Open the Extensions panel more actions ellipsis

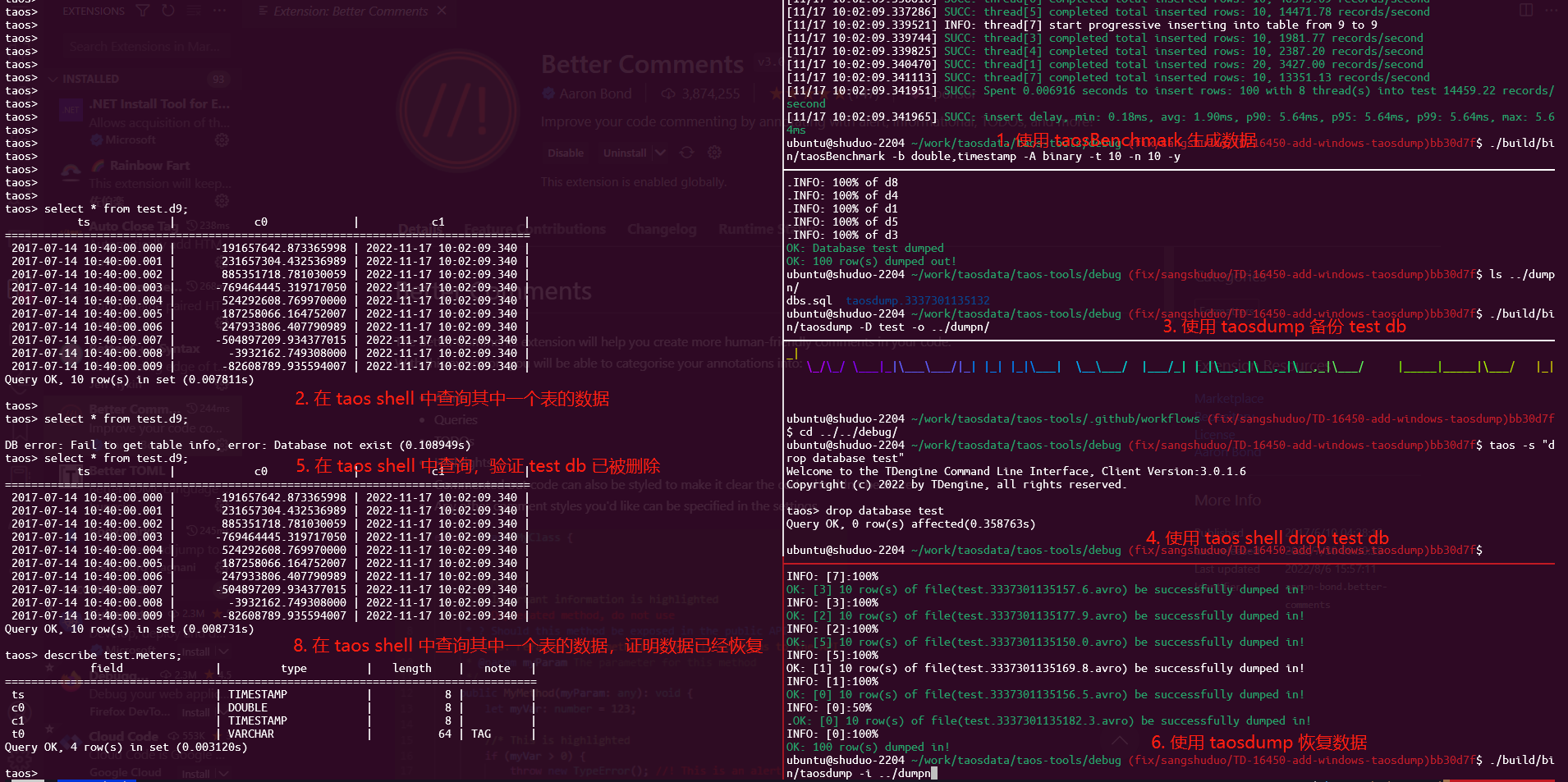[219, 11]
